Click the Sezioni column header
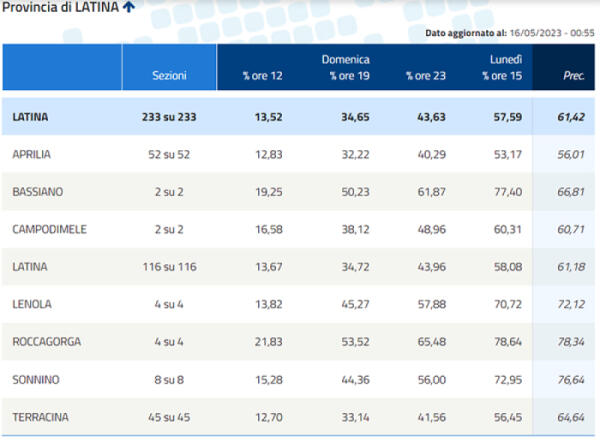 coord(169,75)
